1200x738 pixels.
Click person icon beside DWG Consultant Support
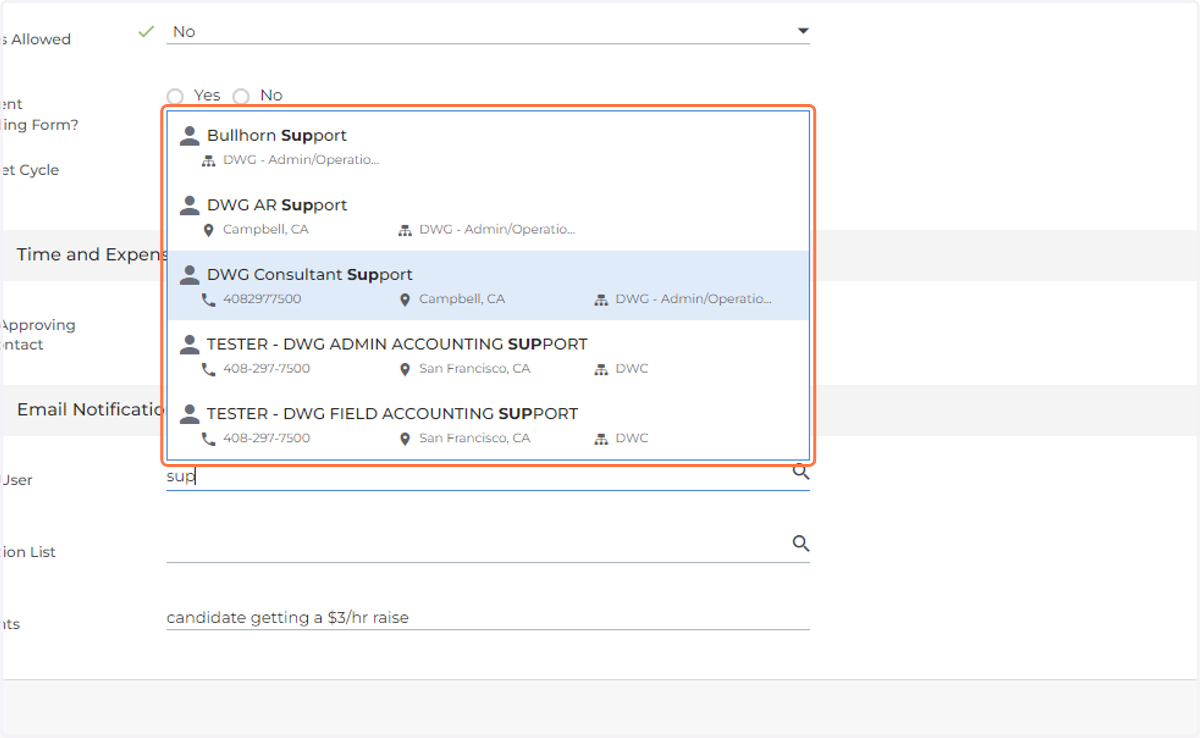pos(189,275)
